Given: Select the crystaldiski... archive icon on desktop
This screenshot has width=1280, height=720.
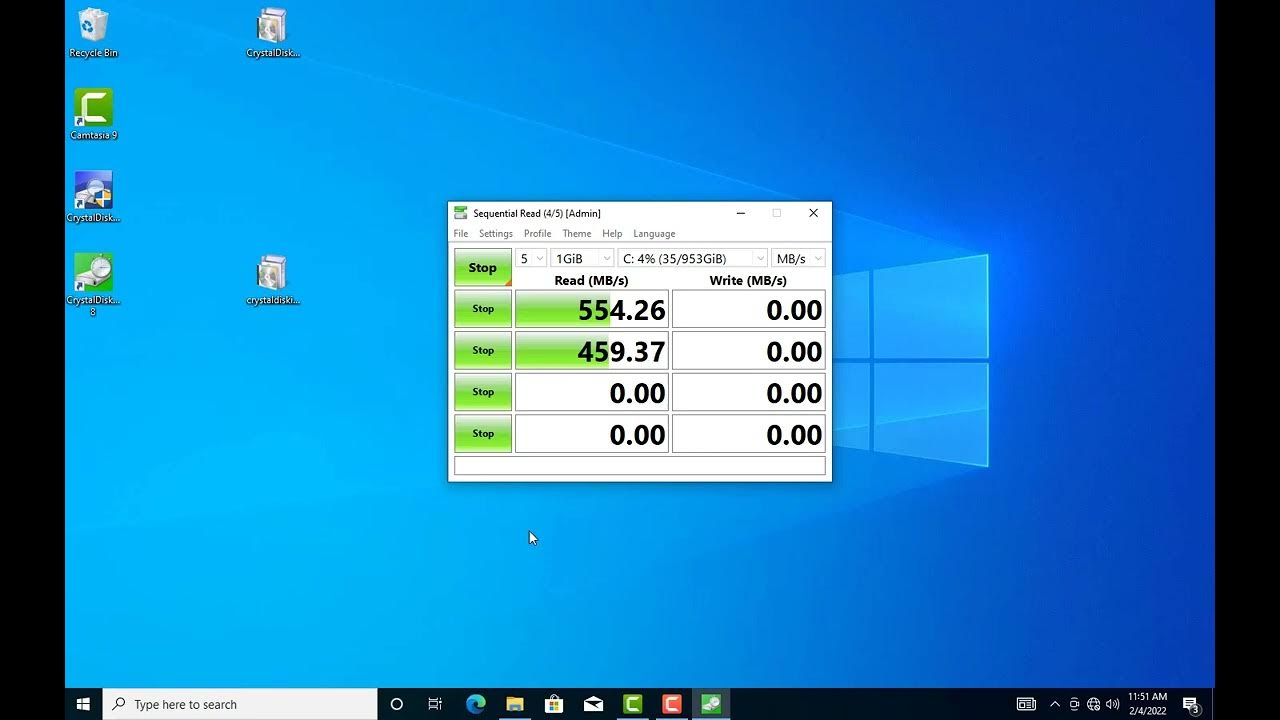Looking at the screenshot, I should coord(272,280).
